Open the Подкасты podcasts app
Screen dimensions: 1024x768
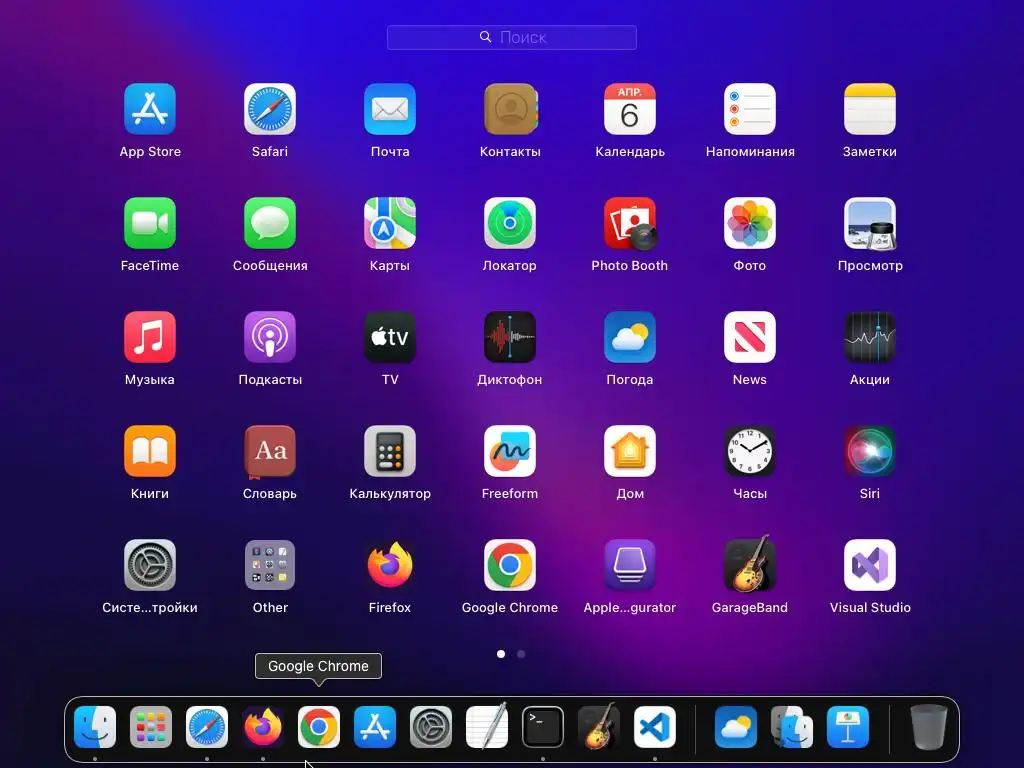pyautogui.click(x=270, y=337)
